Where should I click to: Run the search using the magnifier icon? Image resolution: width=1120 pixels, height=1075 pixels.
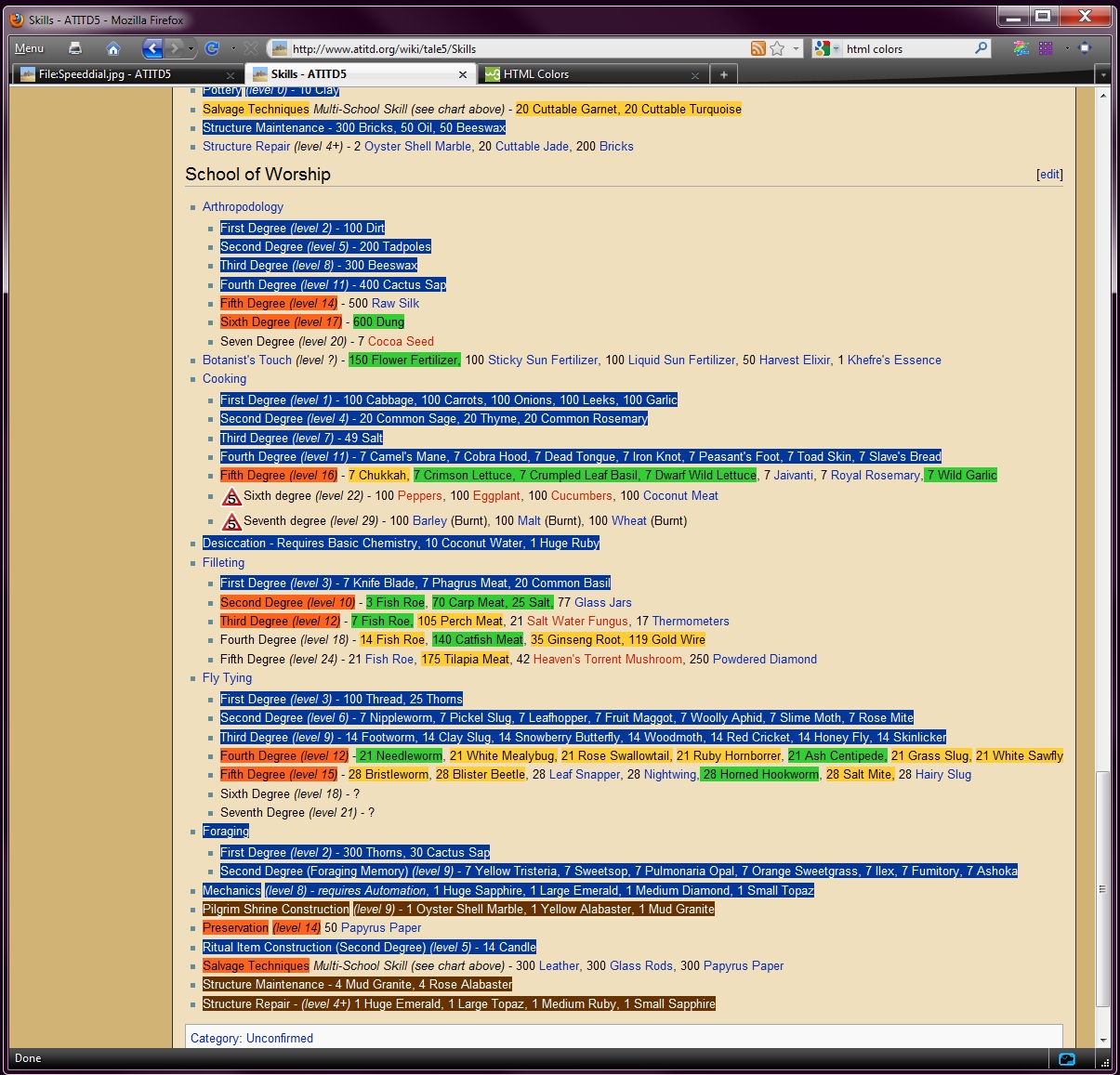pos(981,48)
